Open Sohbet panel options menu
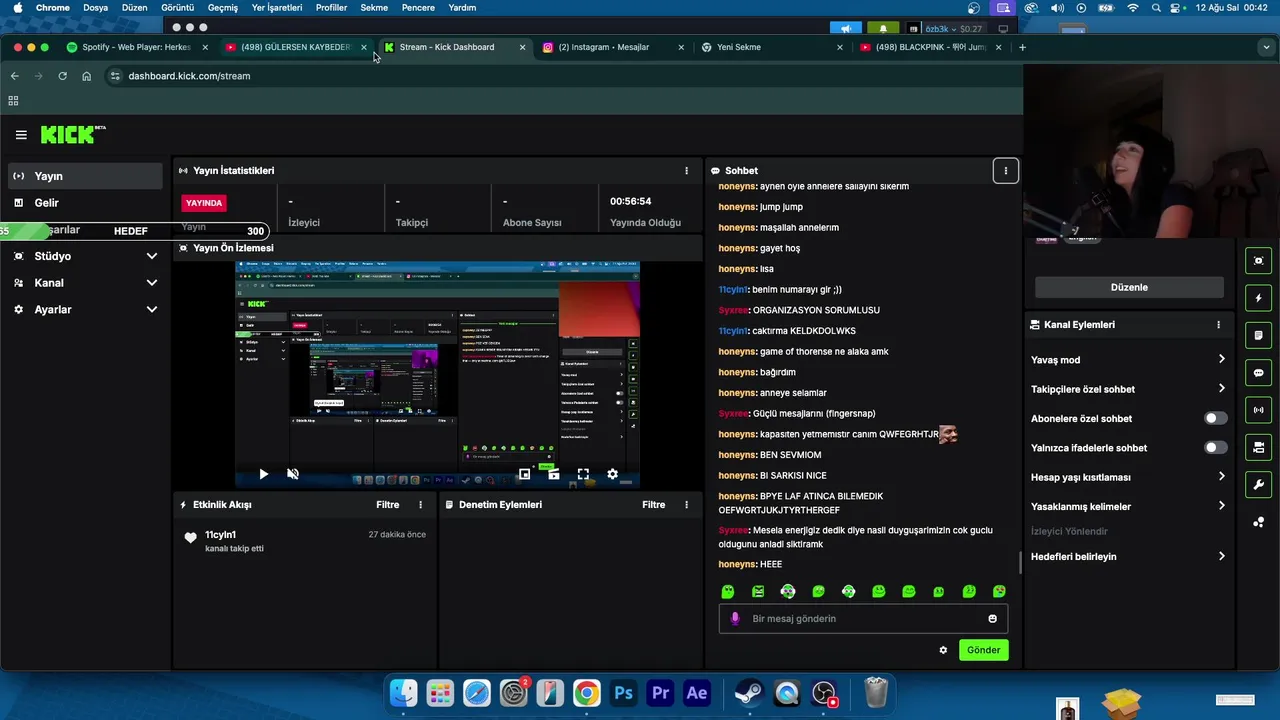Screen dimensions: 1280x720 (1005, 171)
